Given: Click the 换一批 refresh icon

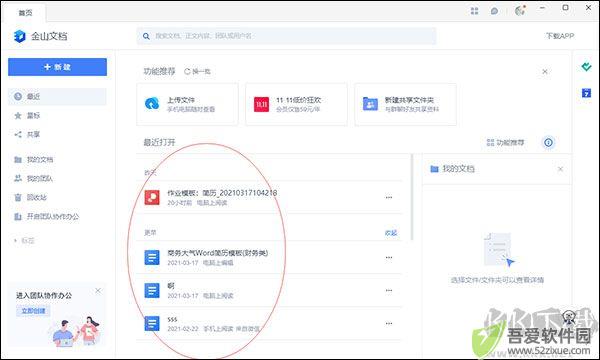Looking at the screenshot, I should pyautogui.click(x=187, y=71).
